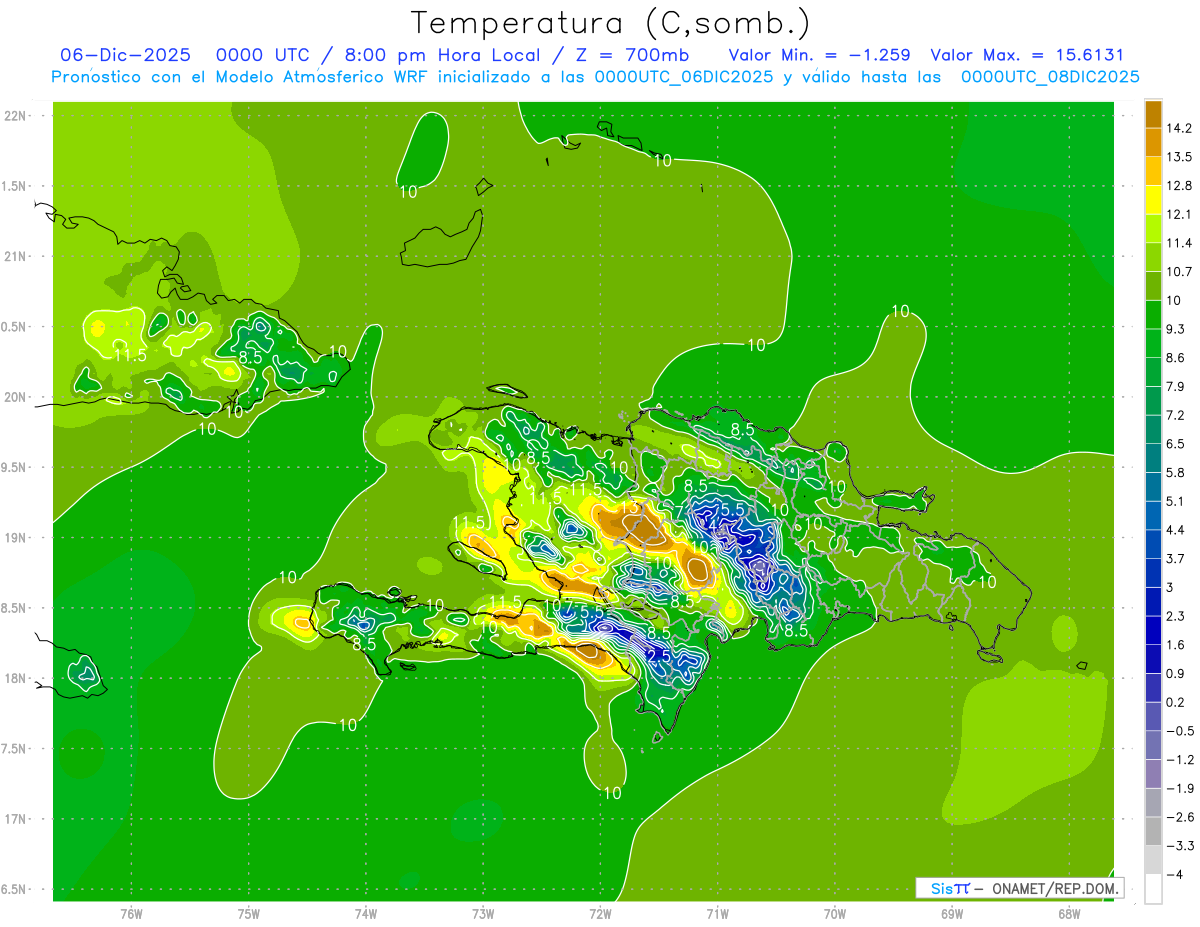Click the "19N" latitude axis label

tap(16, 537)
